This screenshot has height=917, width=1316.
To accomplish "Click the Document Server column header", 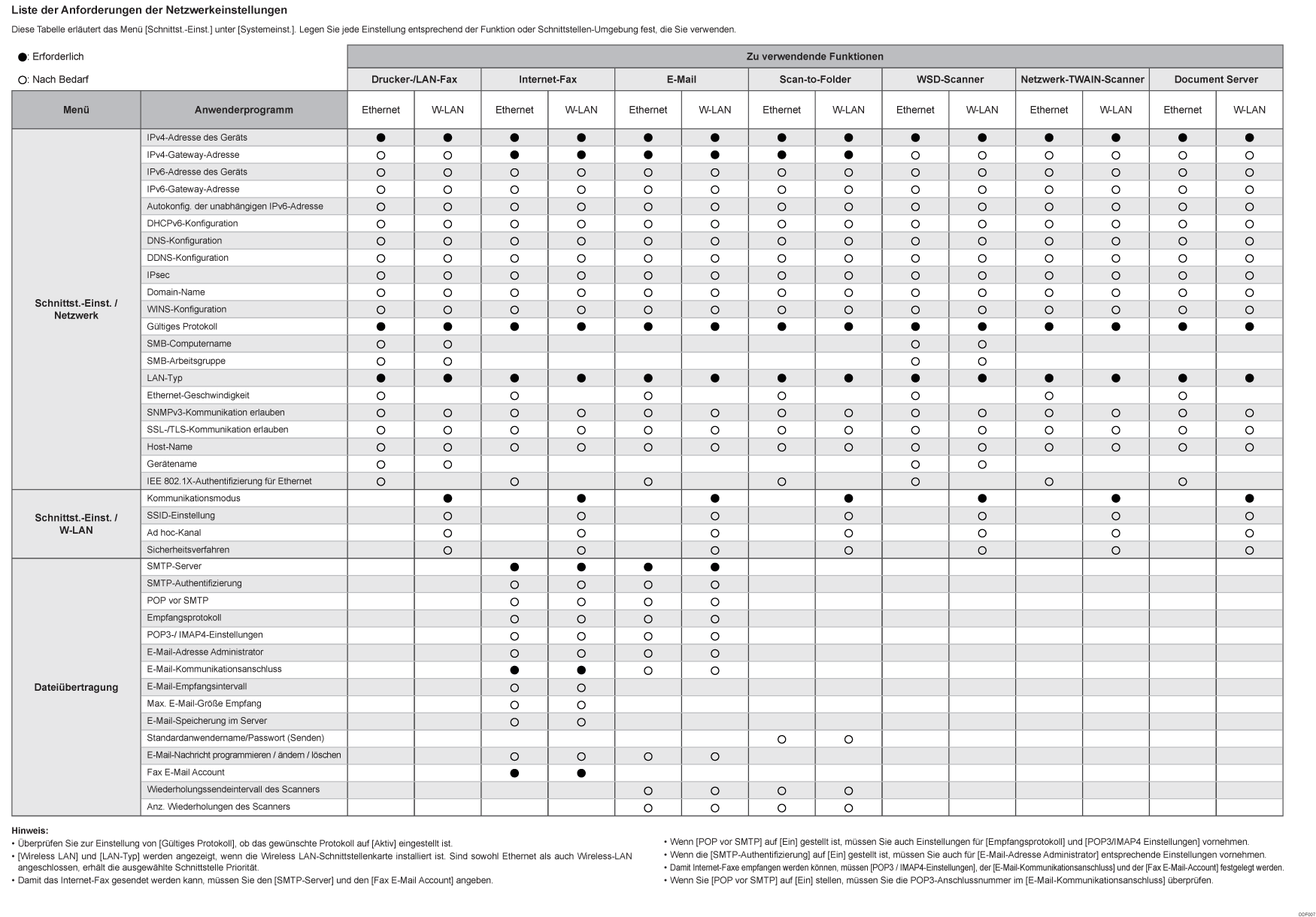I will pyautogui.click(x=1215, y=80).
